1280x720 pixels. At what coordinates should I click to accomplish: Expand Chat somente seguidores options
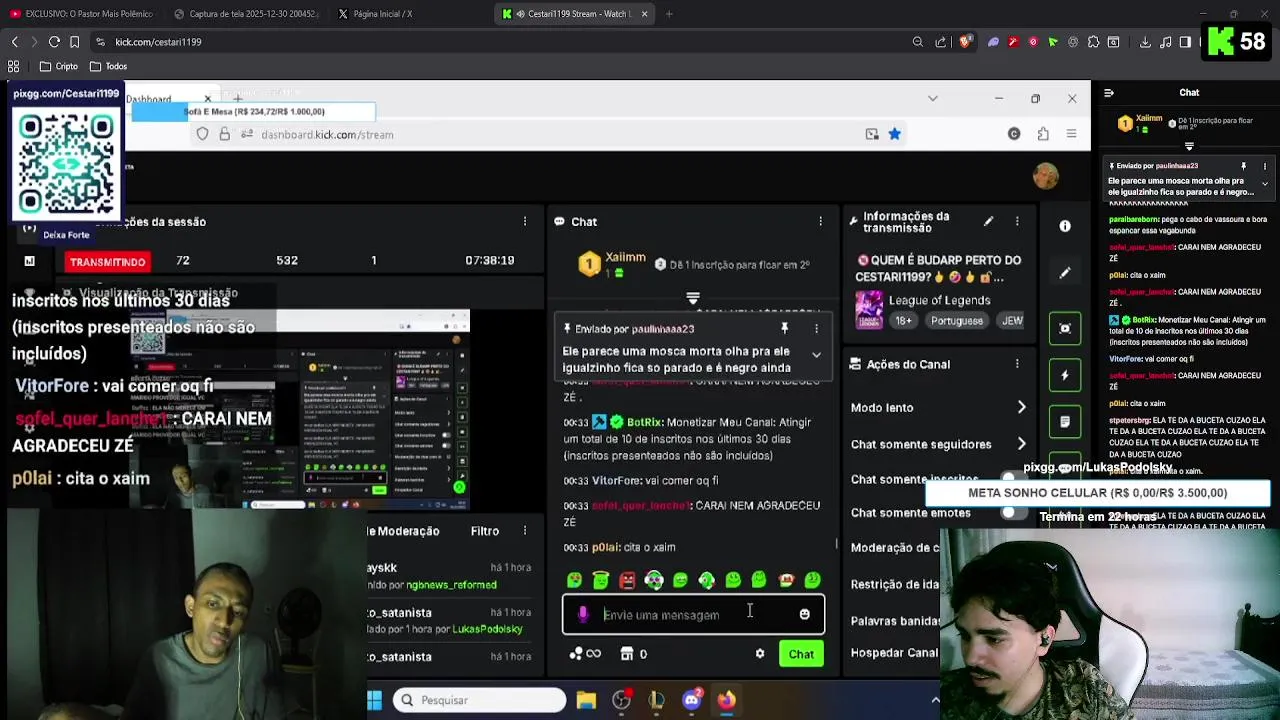point(1021,444)
